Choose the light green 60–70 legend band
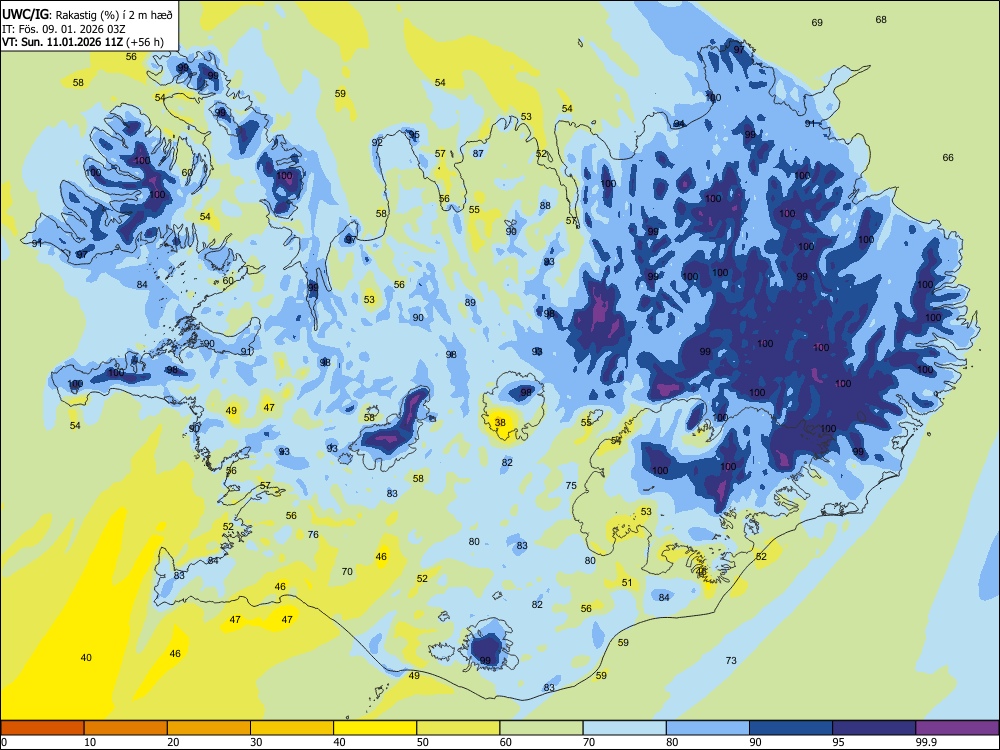The width and height of the screenshot is (1000, 750). point(541,728)
